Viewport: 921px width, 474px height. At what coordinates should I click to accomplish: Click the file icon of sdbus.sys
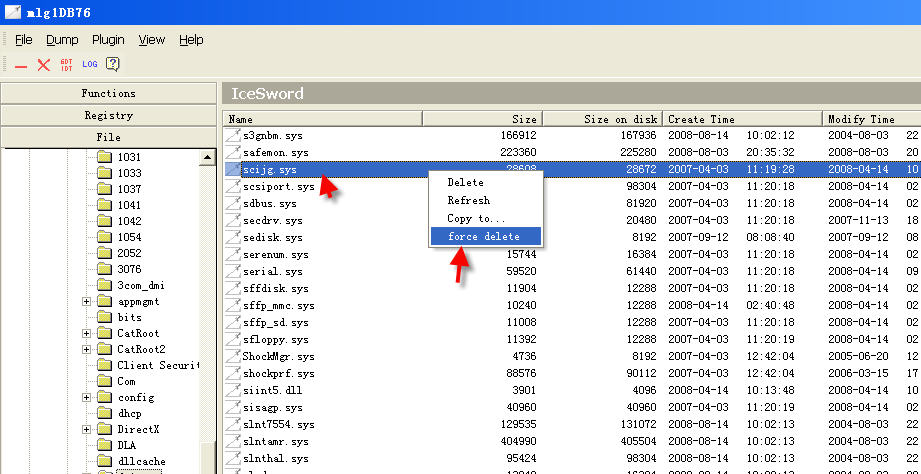pyautogui.click(x=233, y=204)
